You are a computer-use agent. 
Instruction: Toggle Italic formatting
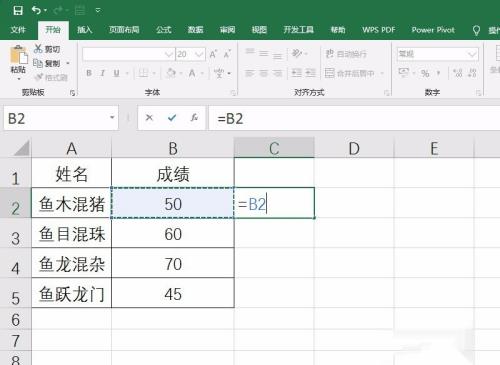point(103,73)
